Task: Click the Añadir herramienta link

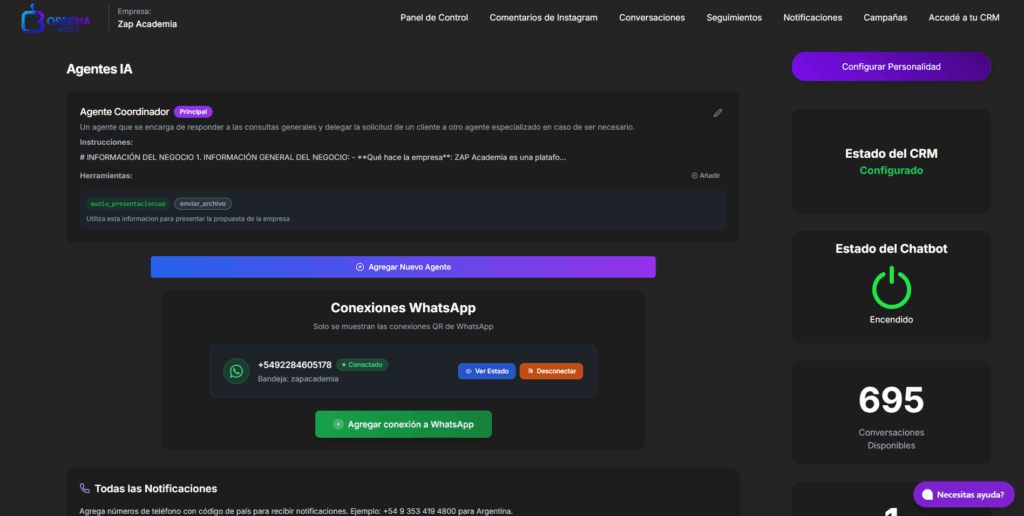Action: [705, 175]
